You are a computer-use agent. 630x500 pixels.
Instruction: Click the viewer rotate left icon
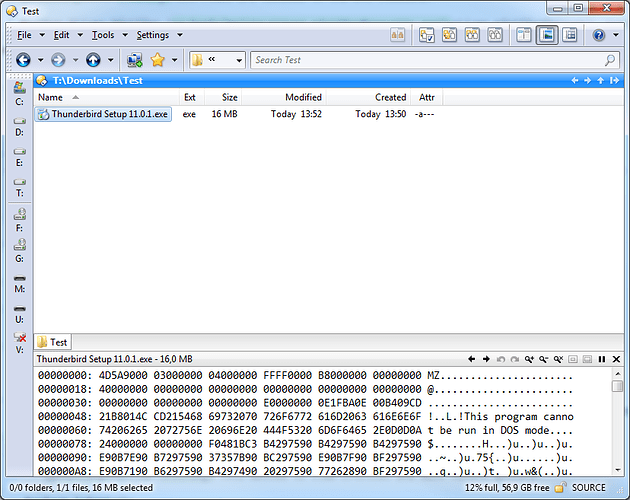click(x=501, y=359)
